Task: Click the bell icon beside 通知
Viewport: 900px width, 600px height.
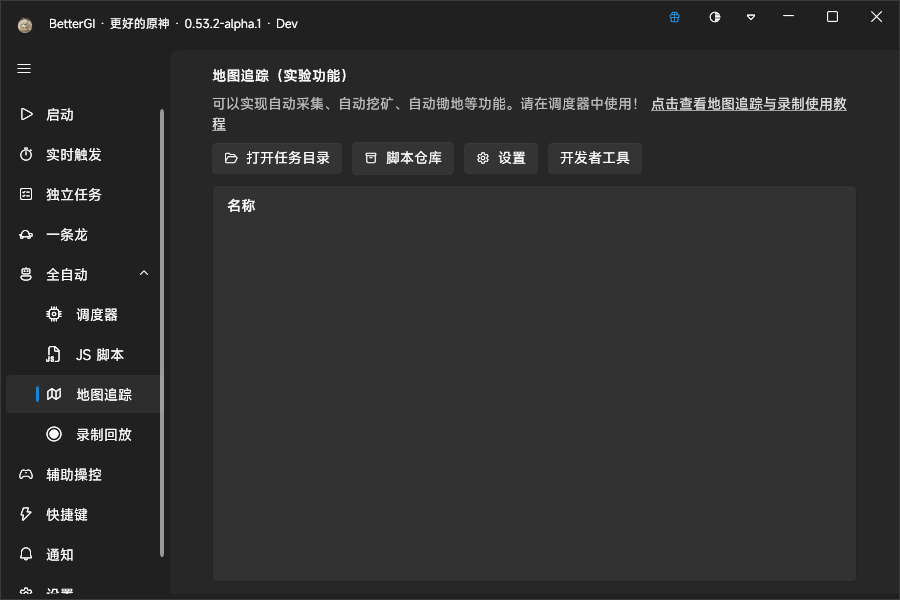Action: coord(26,554)
